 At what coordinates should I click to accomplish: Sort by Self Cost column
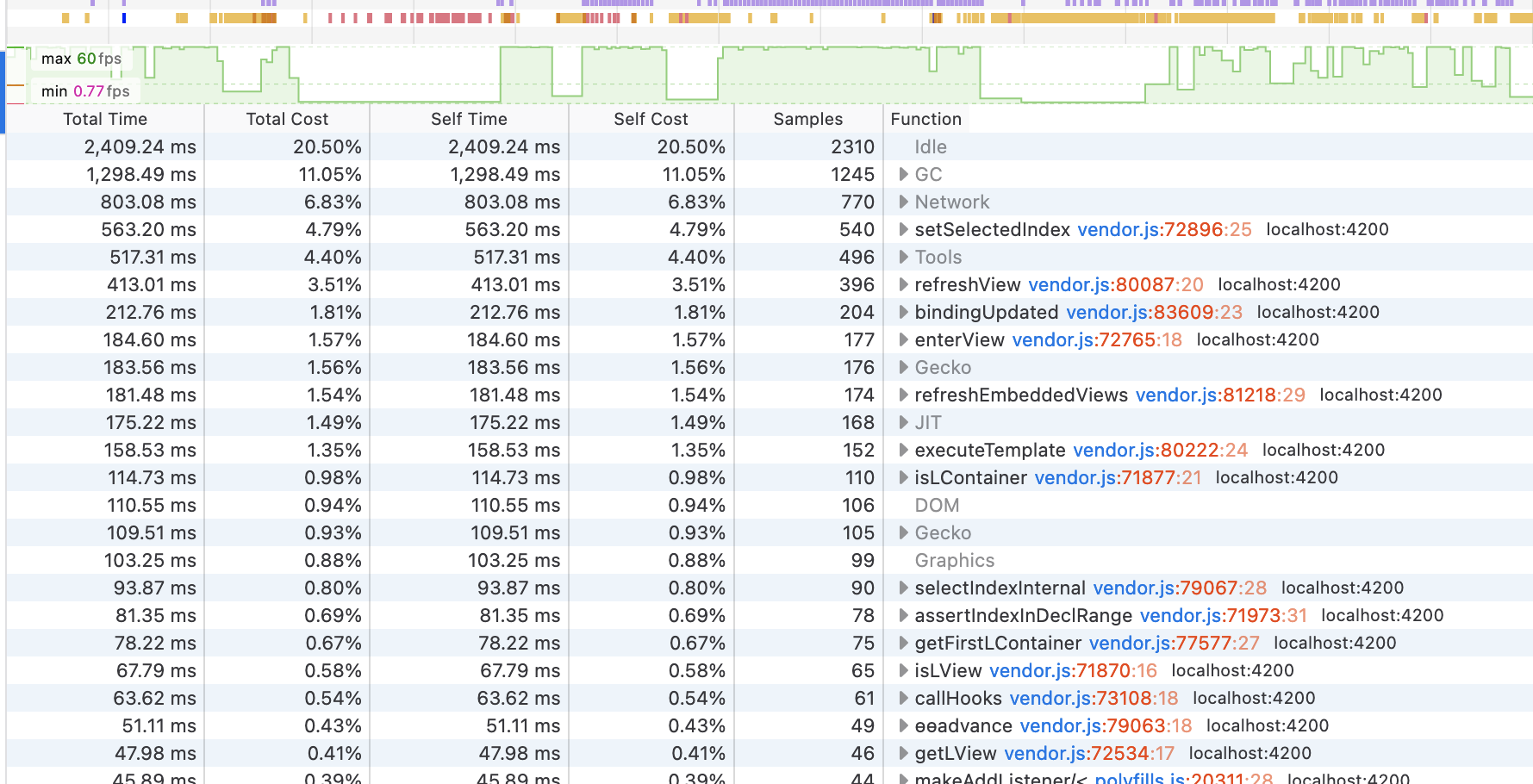click(x=651, y=119)
